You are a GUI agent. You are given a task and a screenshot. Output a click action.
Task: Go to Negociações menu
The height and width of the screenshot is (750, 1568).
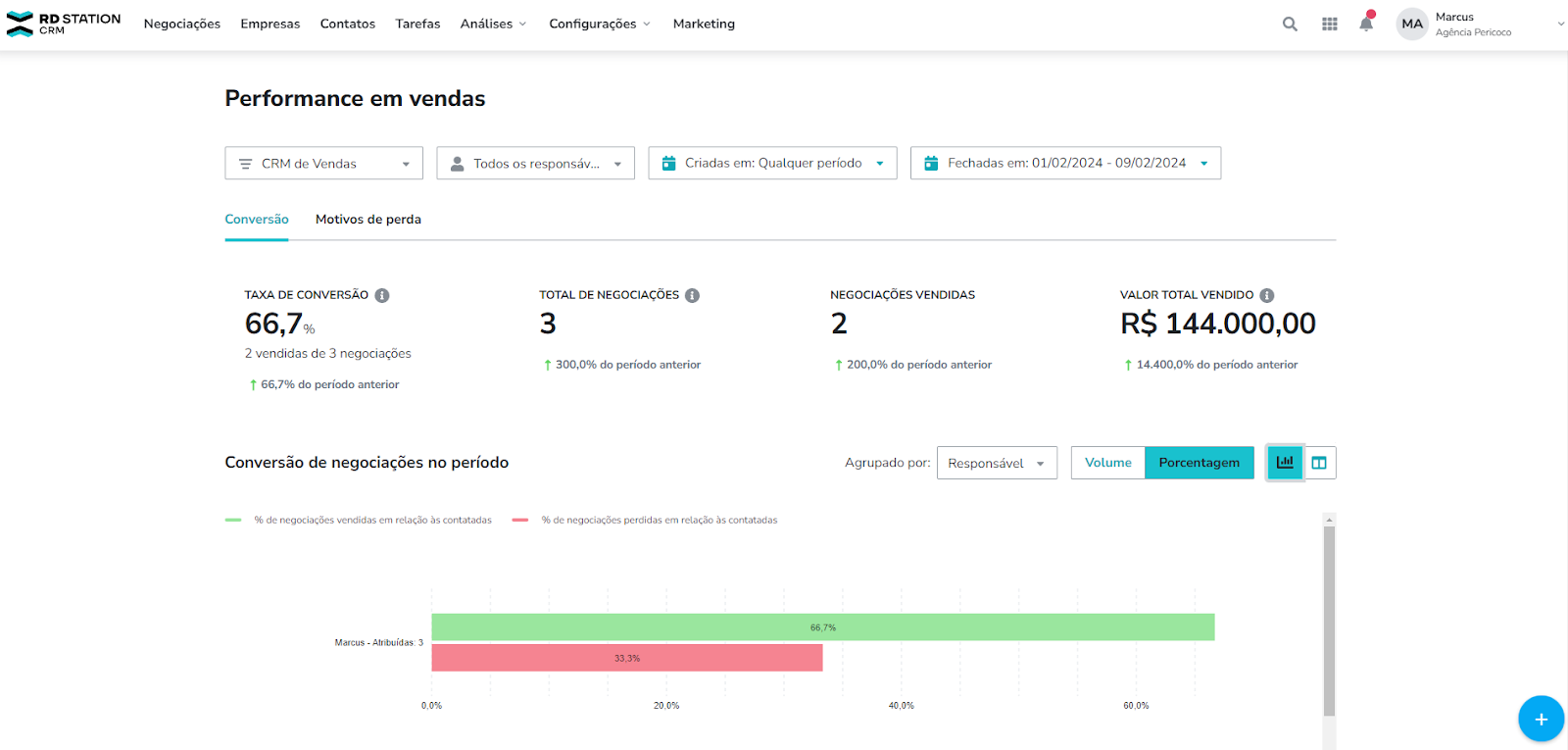pyautogui.click(x=182, y=24)
